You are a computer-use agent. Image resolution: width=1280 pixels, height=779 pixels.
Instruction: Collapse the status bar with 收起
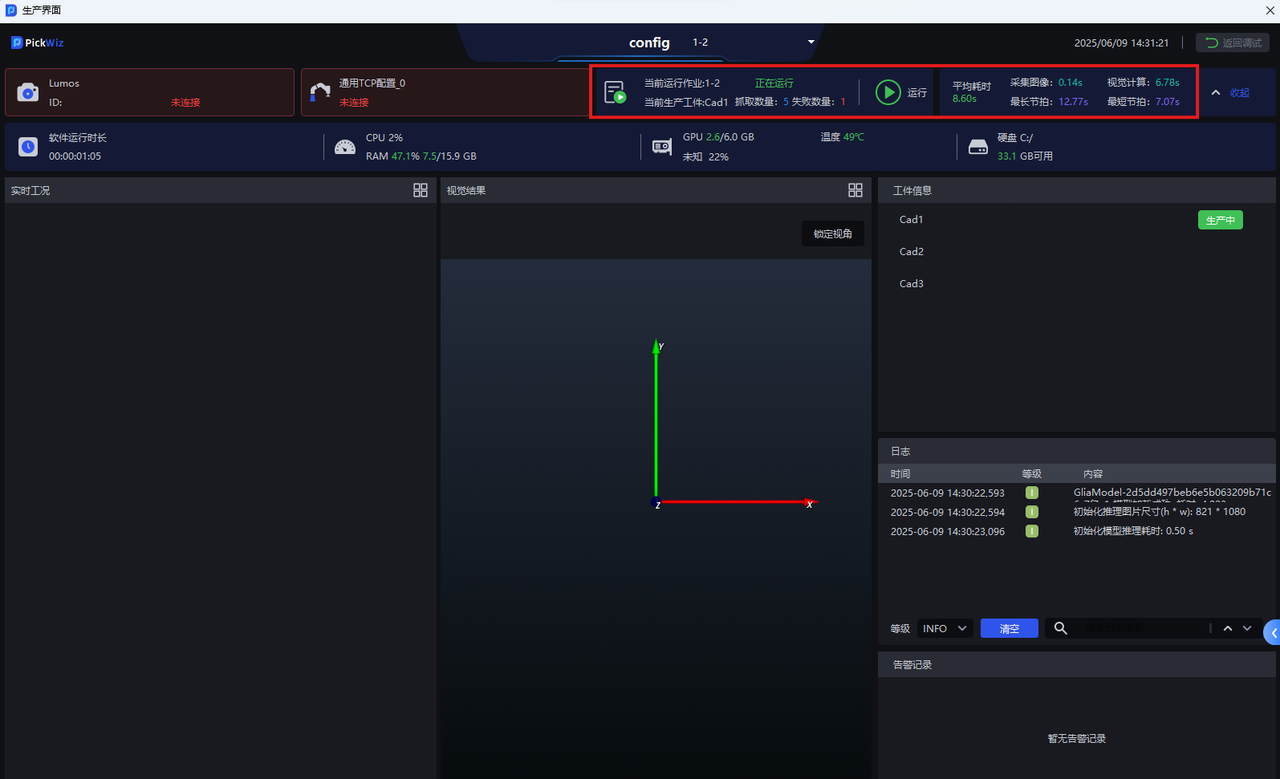coord(1231,92)
